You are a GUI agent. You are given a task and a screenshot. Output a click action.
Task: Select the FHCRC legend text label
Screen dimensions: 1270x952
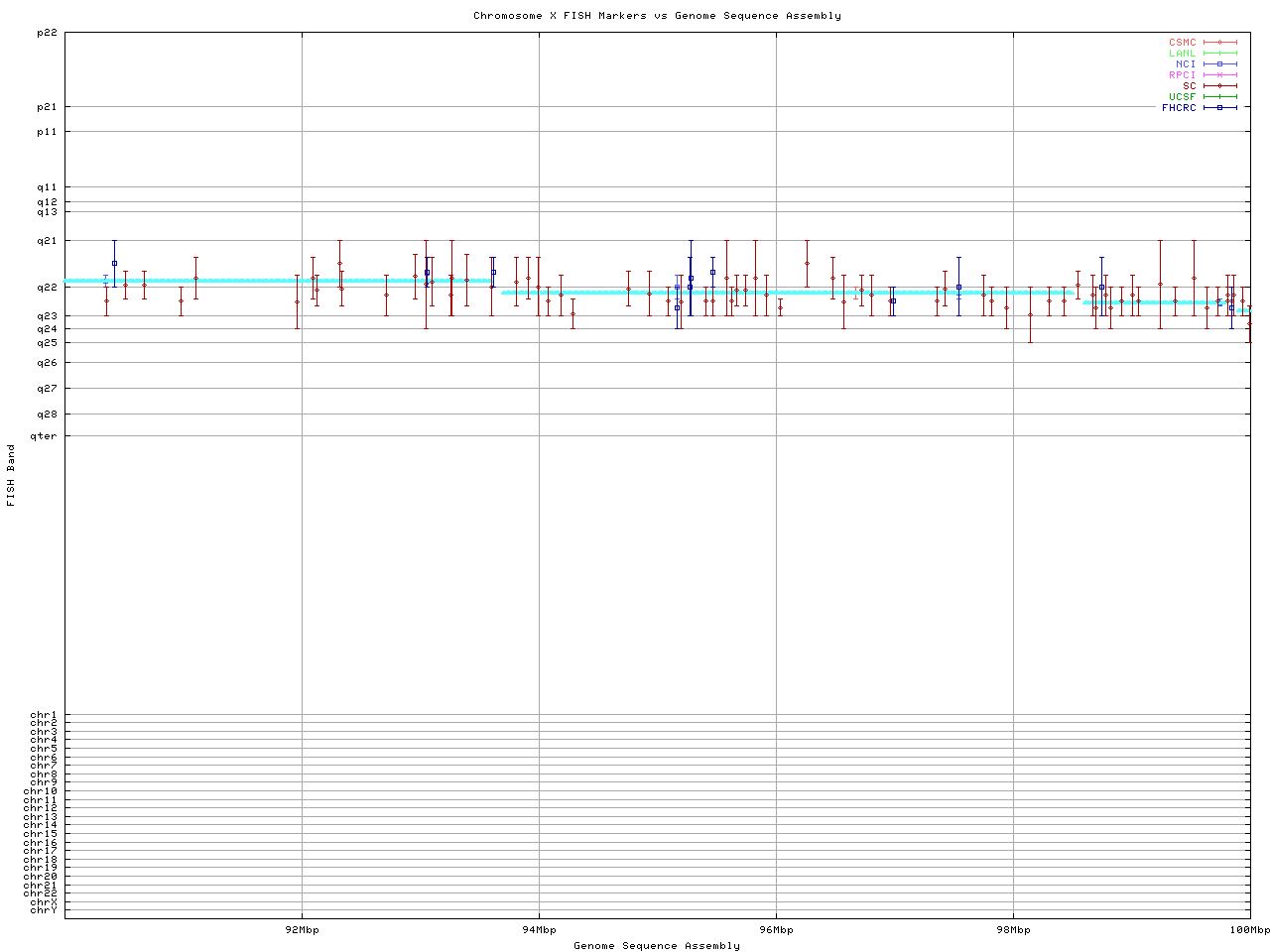point(1179,108)
